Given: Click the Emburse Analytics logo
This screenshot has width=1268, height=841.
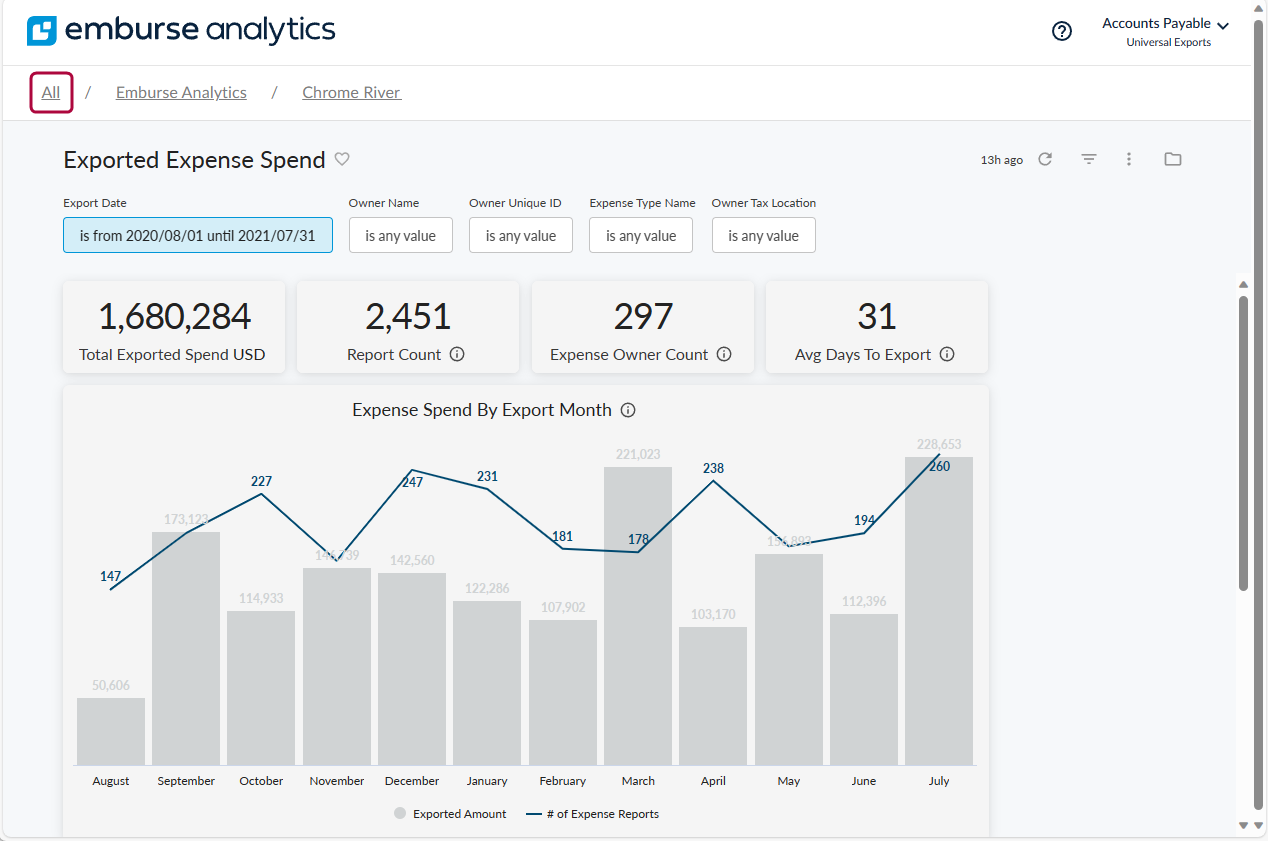Looking at the screenshot, I should (x=181, y=31).
